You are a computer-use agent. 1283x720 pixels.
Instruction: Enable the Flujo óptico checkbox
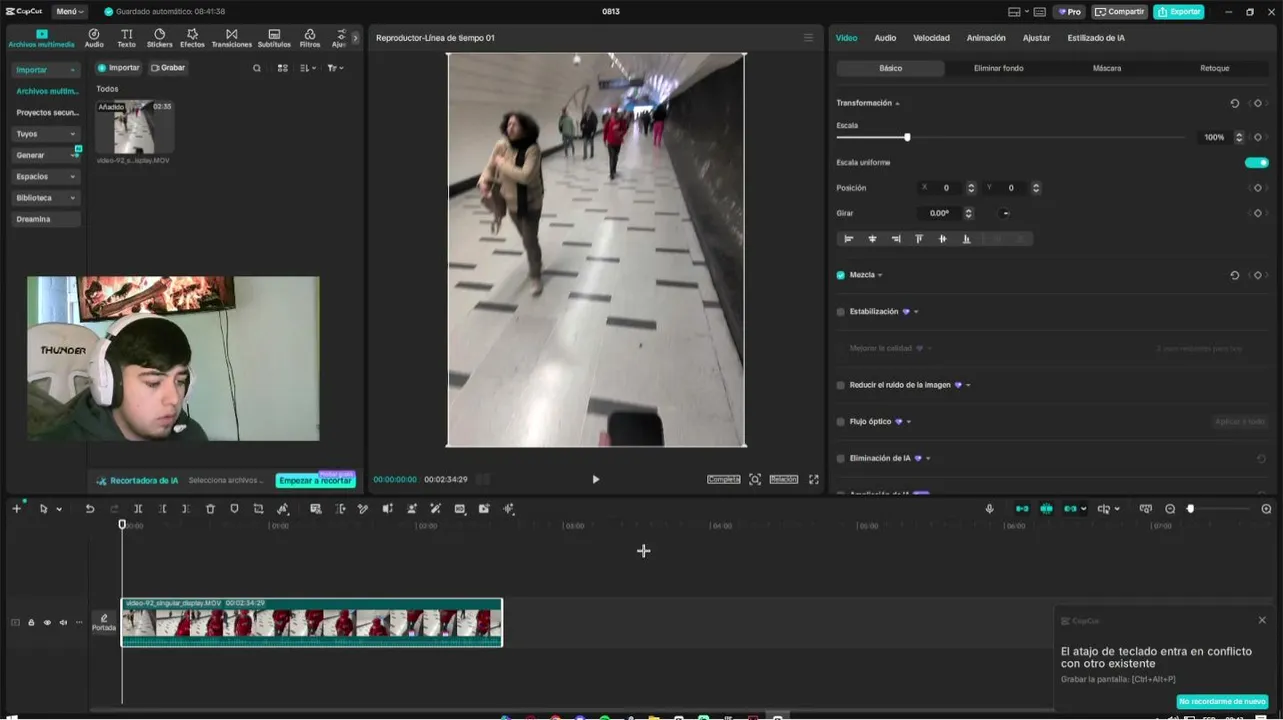tap(840, 422)
